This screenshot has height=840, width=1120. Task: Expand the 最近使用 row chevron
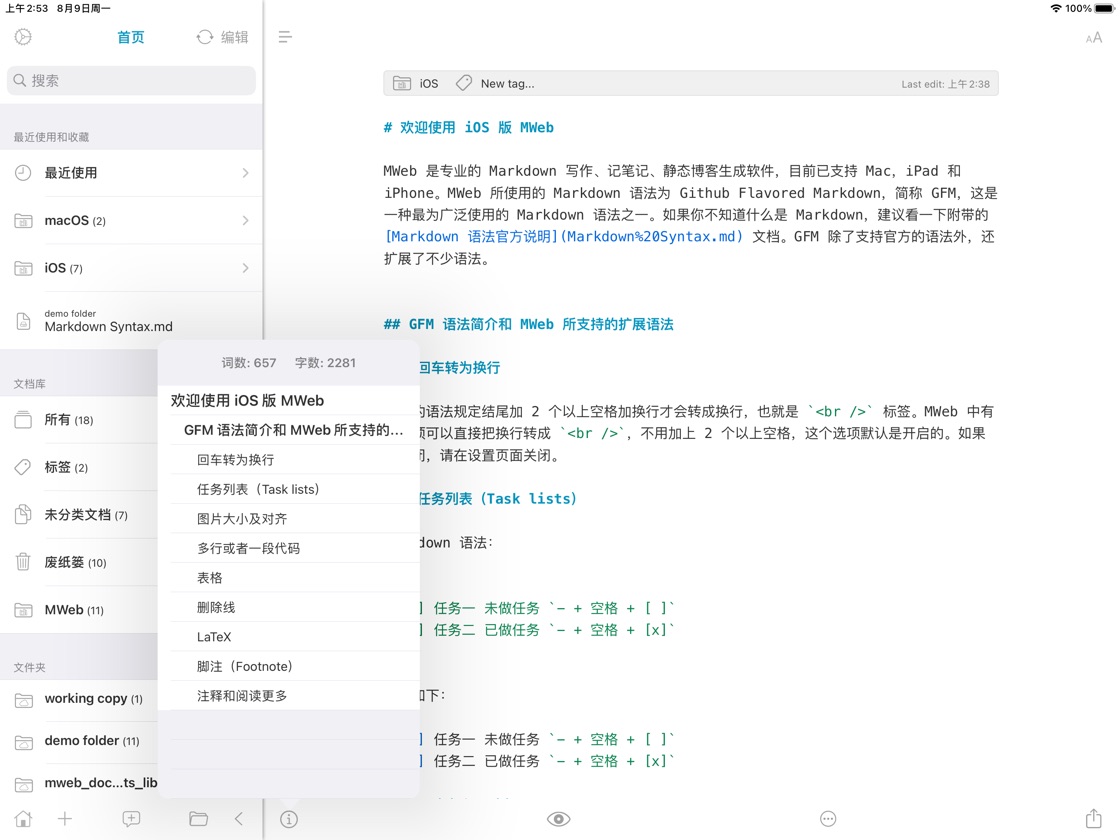pos(245,173)
